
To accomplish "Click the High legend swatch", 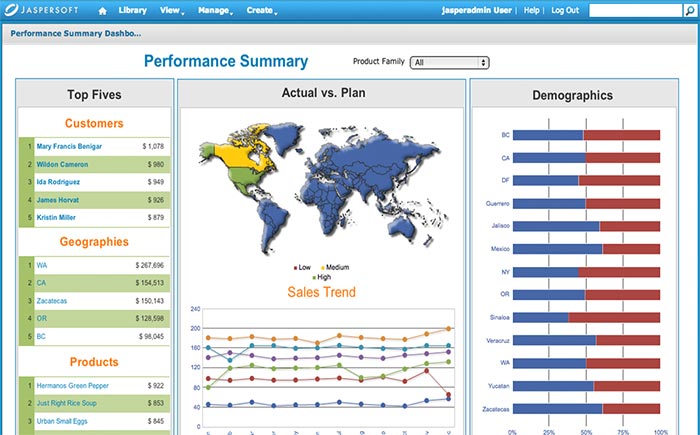I will [314, 277].
